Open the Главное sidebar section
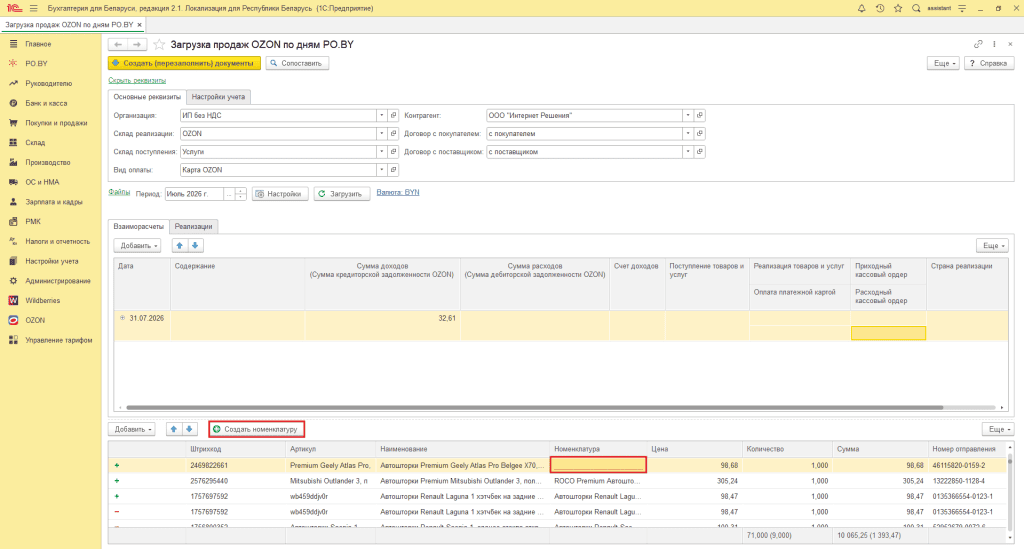This screenshot has width=1024, height=549. [x=38, y=44]
